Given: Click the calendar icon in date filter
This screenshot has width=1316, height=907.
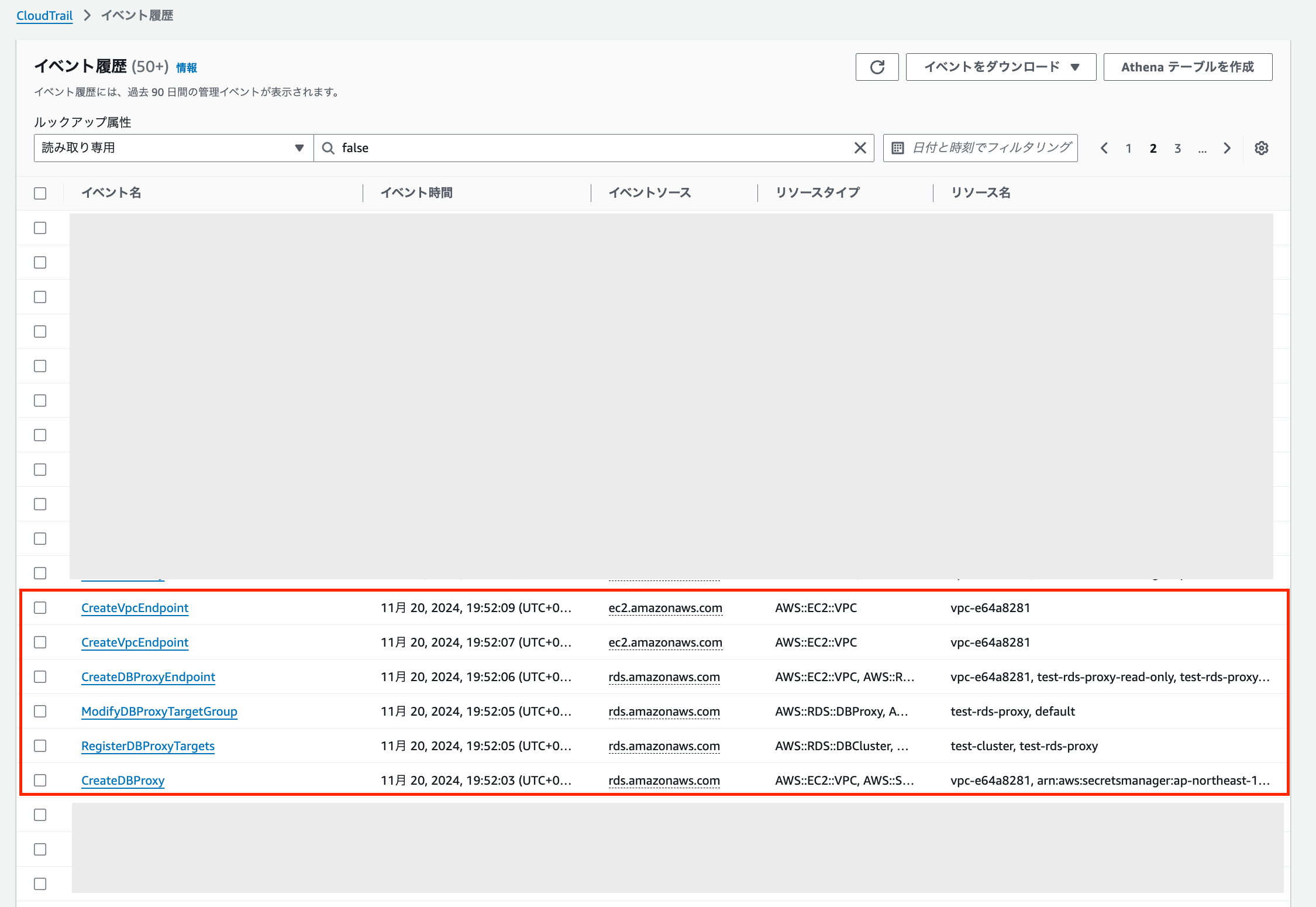Looking at the screenshot, I should point(898,148).
